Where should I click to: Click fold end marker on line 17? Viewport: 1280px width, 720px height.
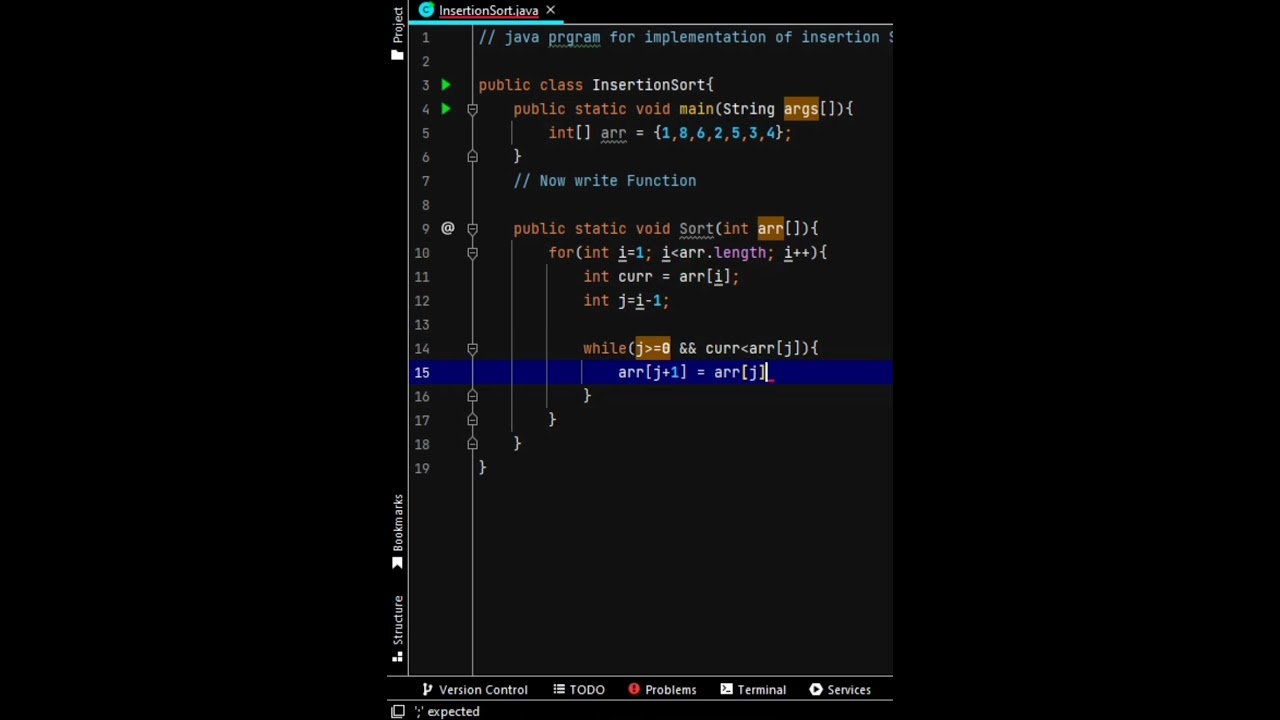point(472,421)
